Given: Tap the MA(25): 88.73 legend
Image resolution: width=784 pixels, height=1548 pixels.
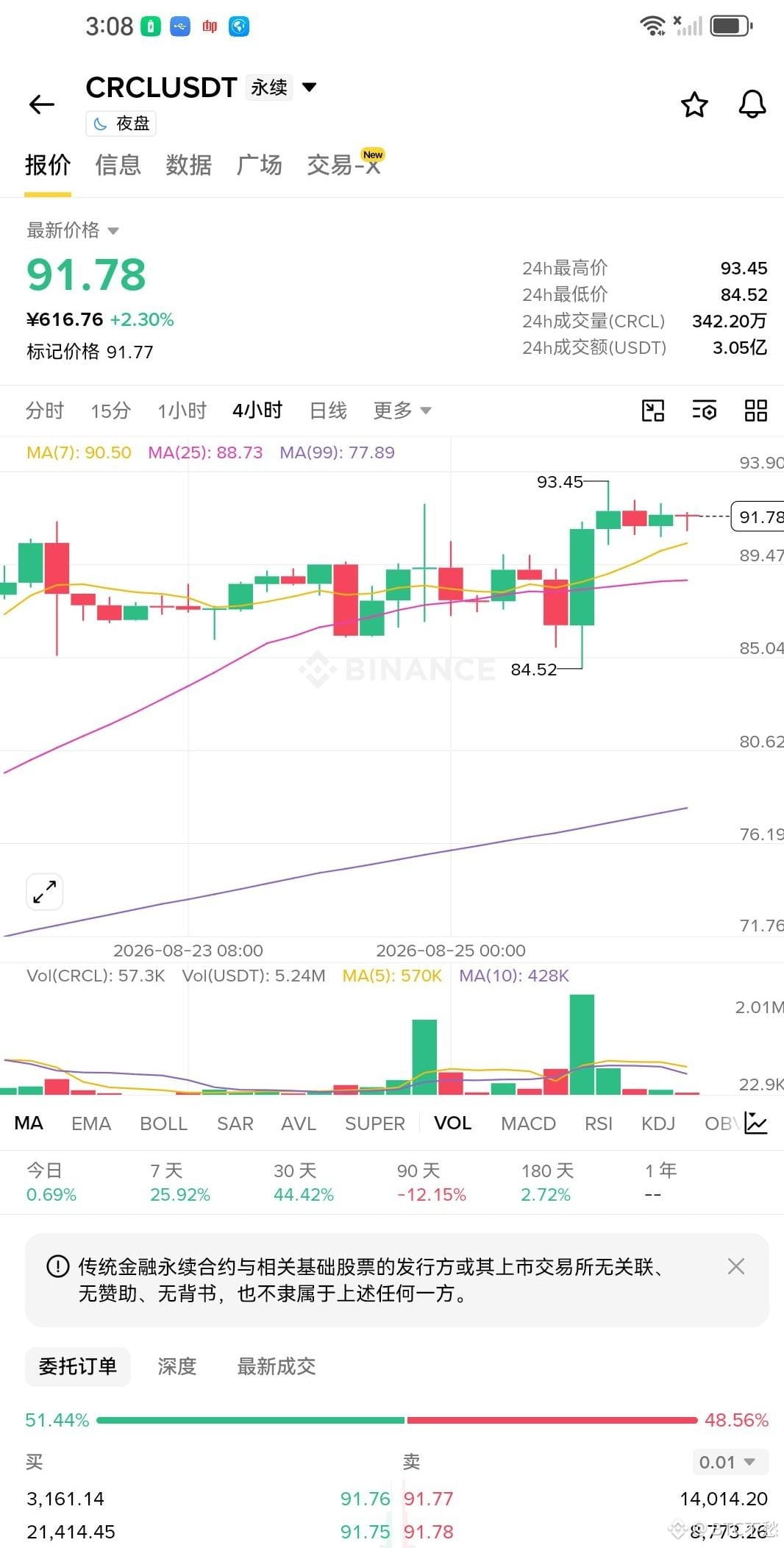Looking at the screenshot, I should coord(205,452).
